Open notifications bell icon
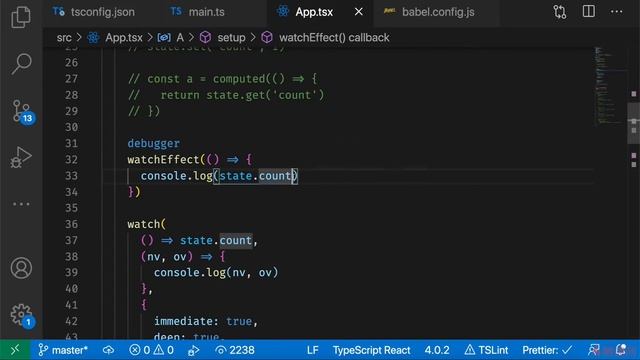This screenshot has height=360, width=640. [621, 350]
